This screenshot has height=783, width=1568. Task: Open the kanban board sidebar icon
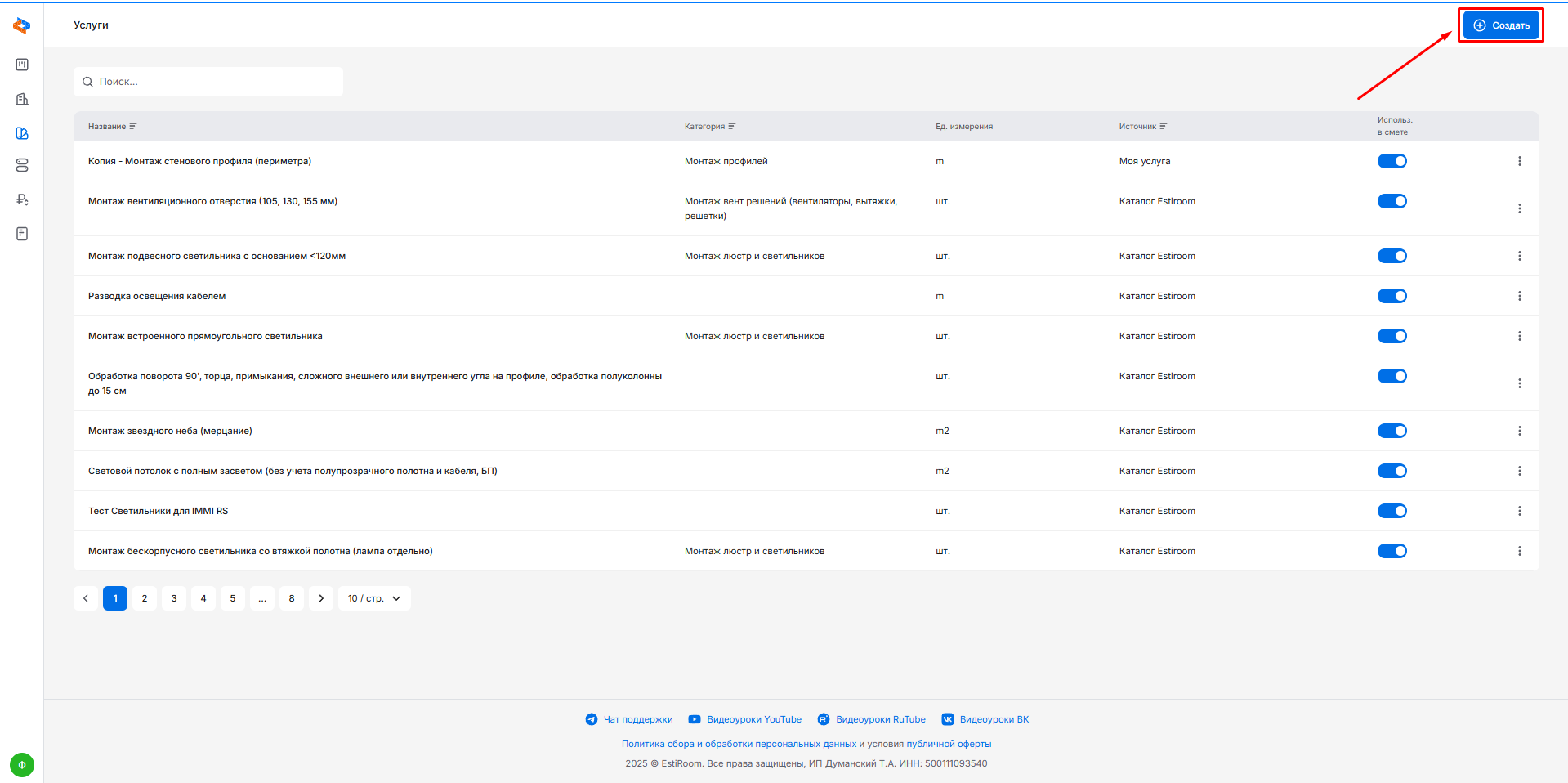coord(22,65)
